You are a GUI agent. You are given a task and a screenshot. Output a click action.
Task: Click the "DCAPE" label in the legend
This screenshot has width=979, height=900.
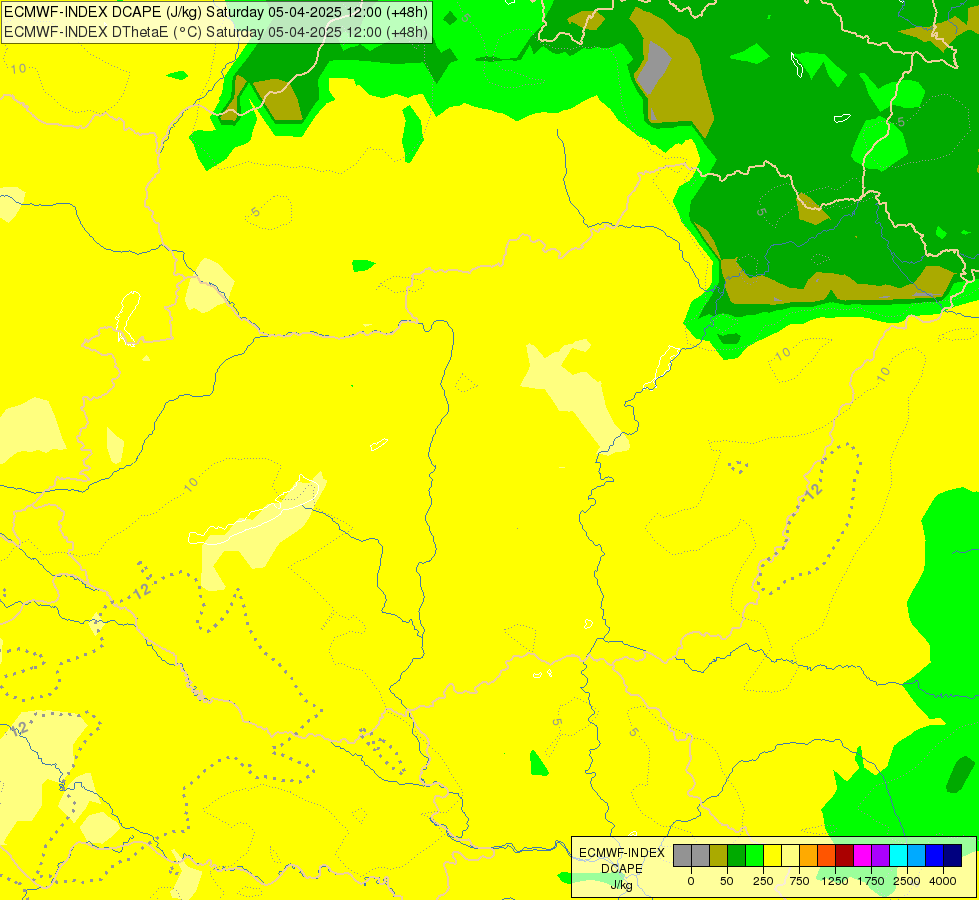click(622, 869)
